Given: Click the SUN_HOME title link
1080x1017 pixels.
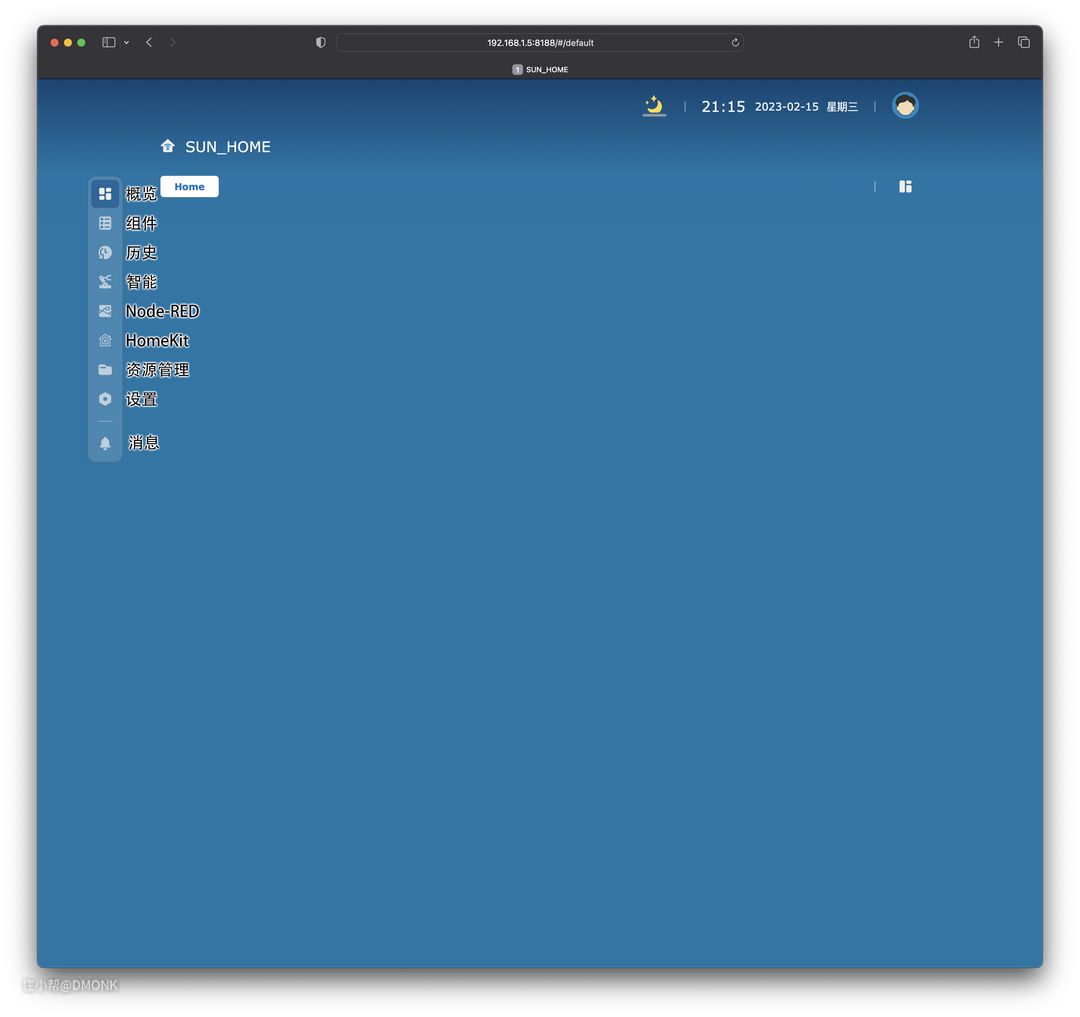Looking at the screenshot, I should pos(227,147).
